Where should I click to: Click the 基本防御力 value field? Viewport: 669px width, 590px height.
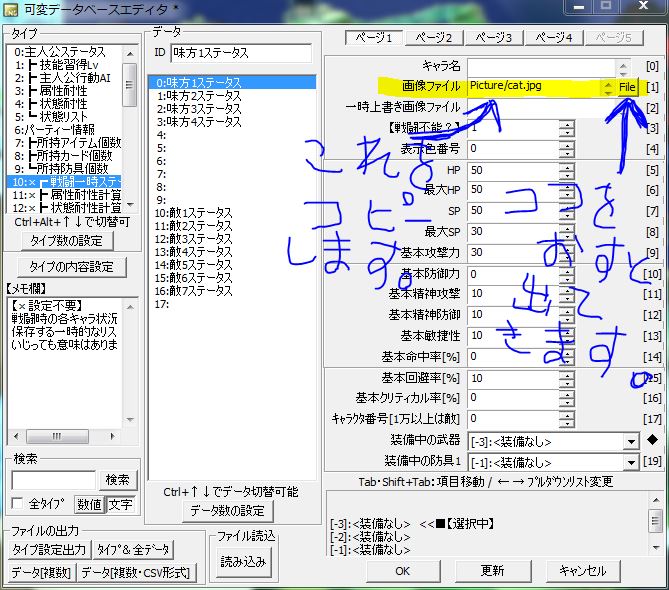click(x=513, y=274)
